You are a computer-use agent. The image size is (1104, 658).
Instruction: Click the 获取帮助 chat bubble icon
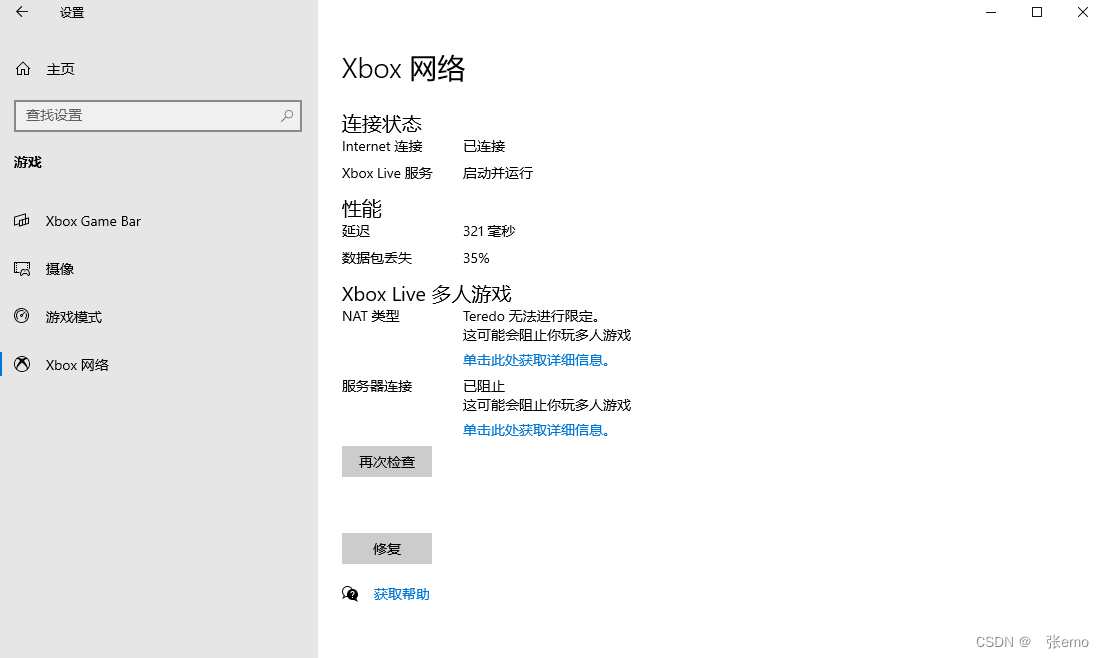[350, 594]
